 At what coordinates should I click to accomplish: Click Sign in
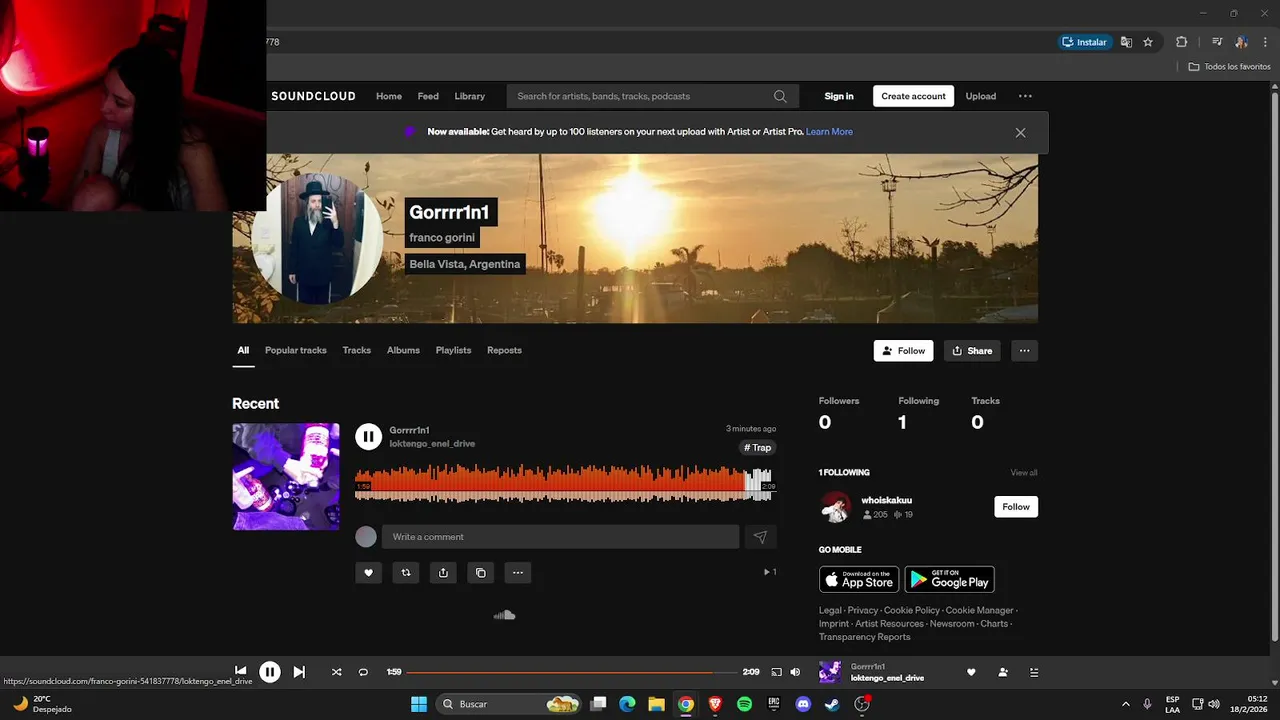[x=839, y=96]
